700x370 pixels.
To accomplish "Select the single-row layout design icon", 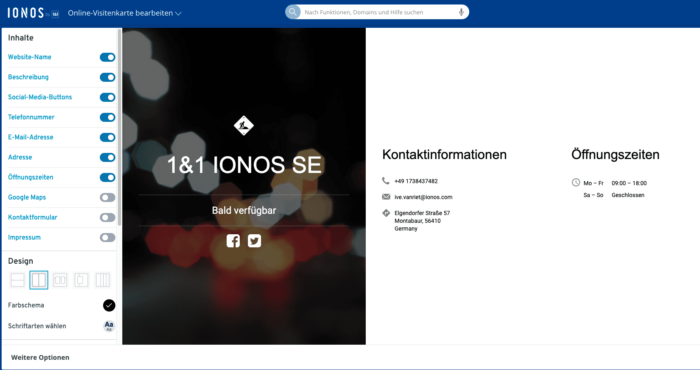I will (x=17, y=280).
